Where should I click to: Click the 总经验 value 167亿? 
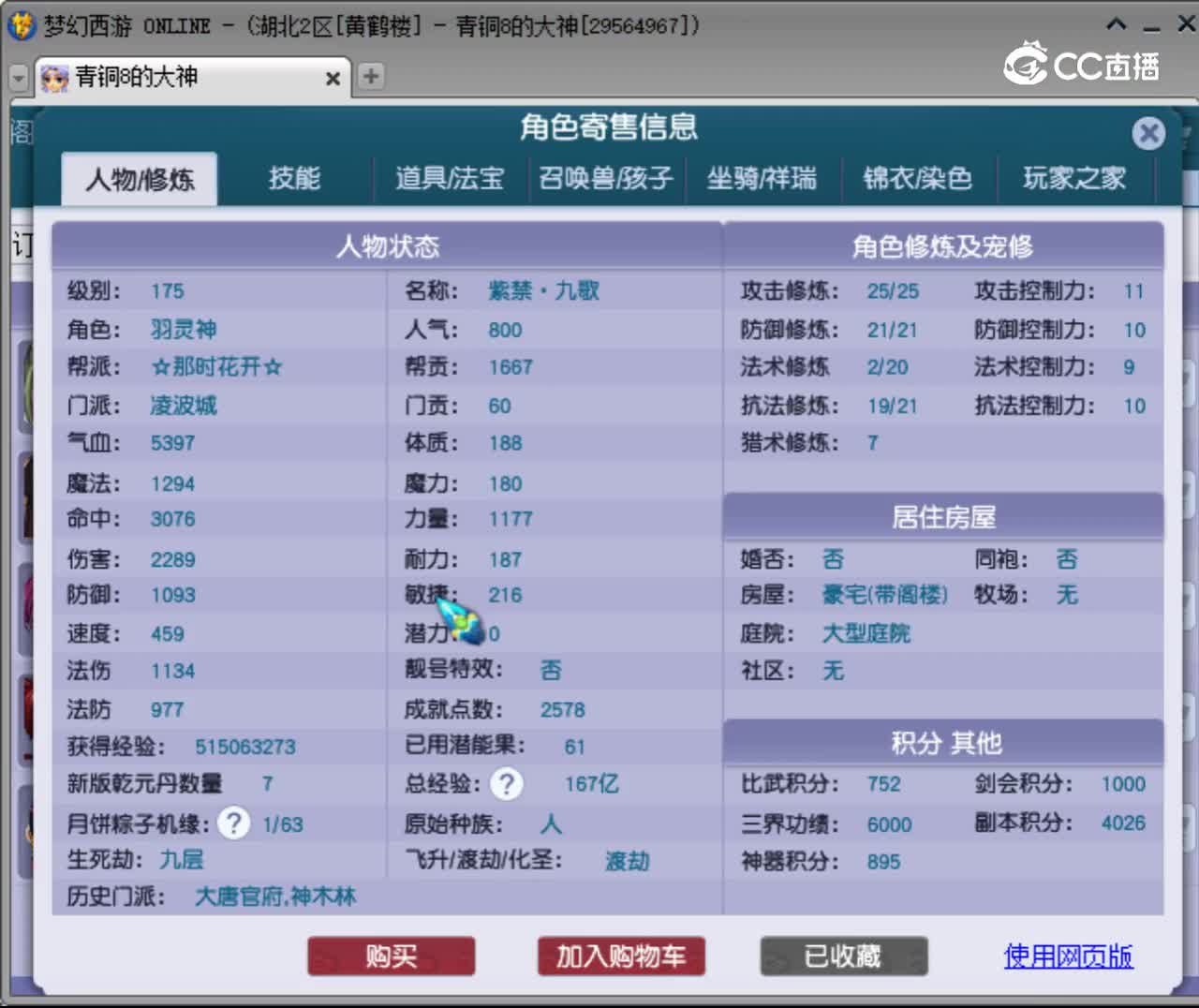click(592, 784)
